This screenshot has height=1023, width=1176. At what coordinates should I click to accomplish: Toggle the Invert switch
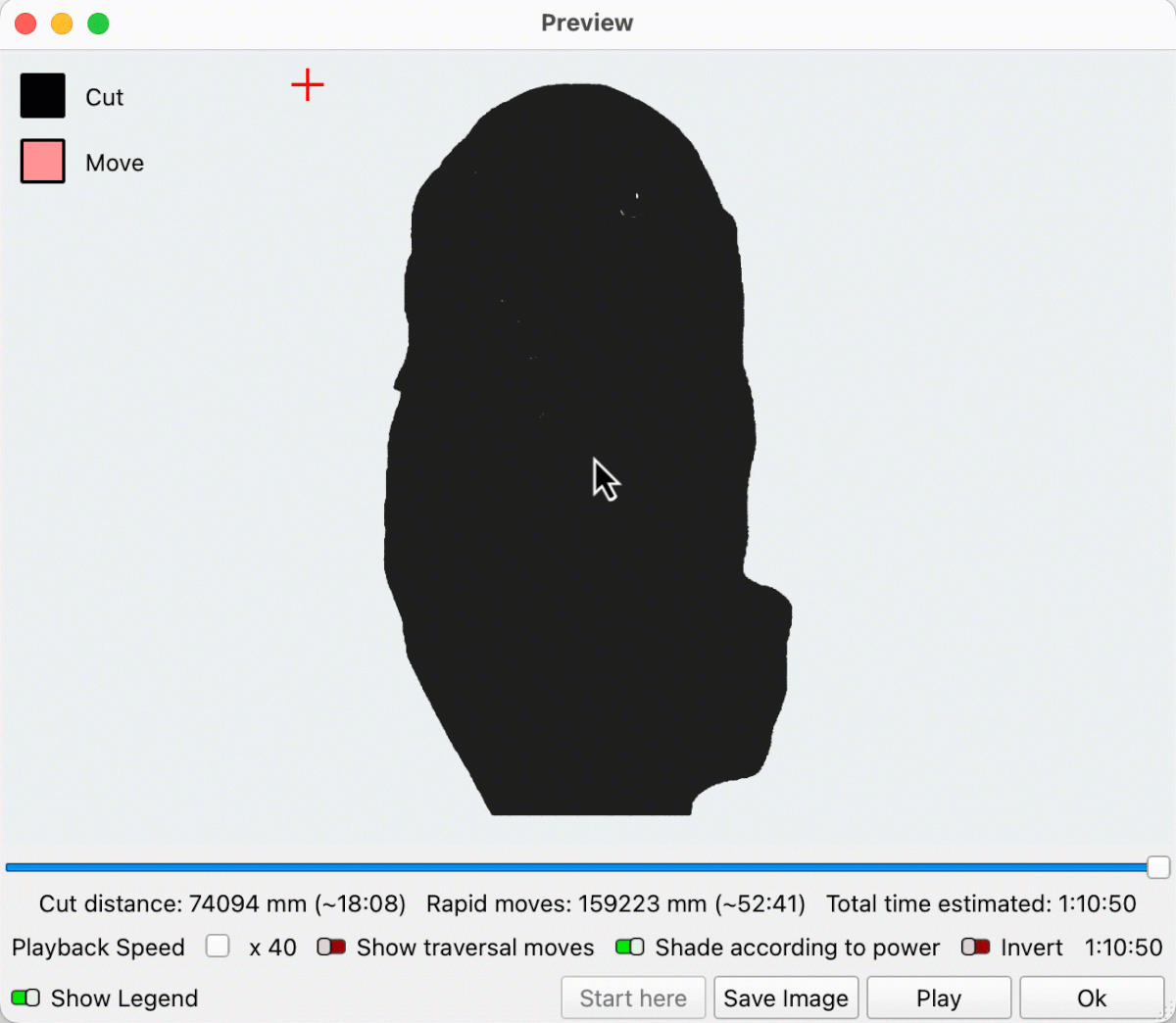tap(975, 948)
